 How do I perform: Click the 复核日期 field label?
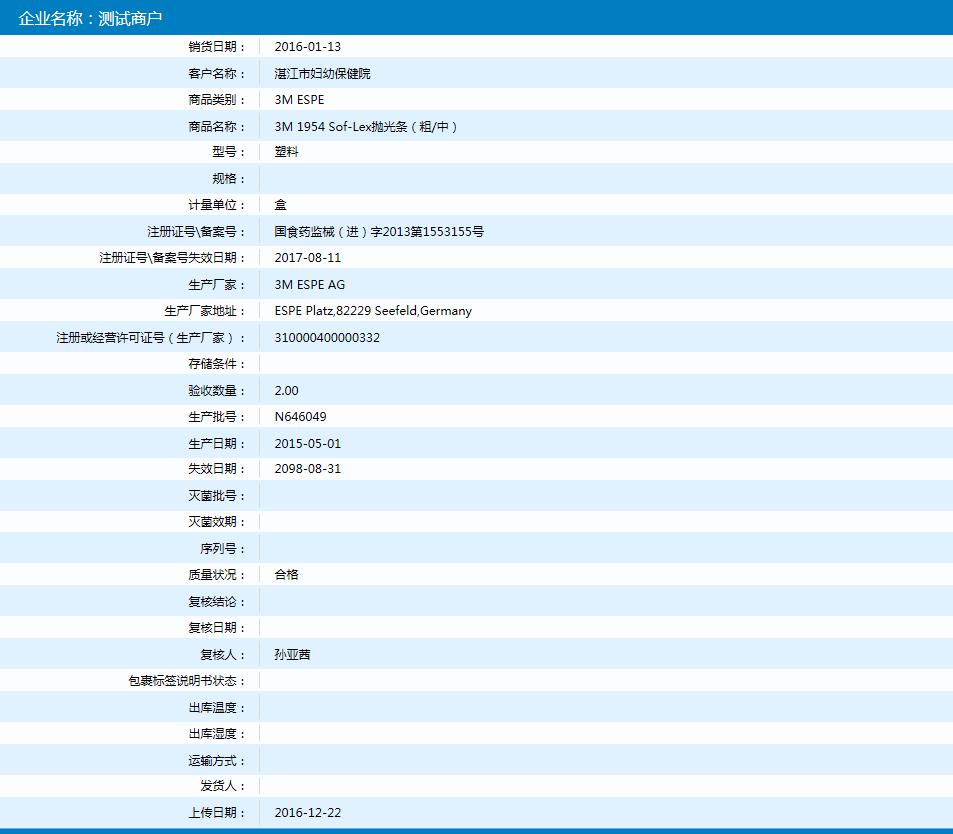pyautogui.click(x=216, y=627)
